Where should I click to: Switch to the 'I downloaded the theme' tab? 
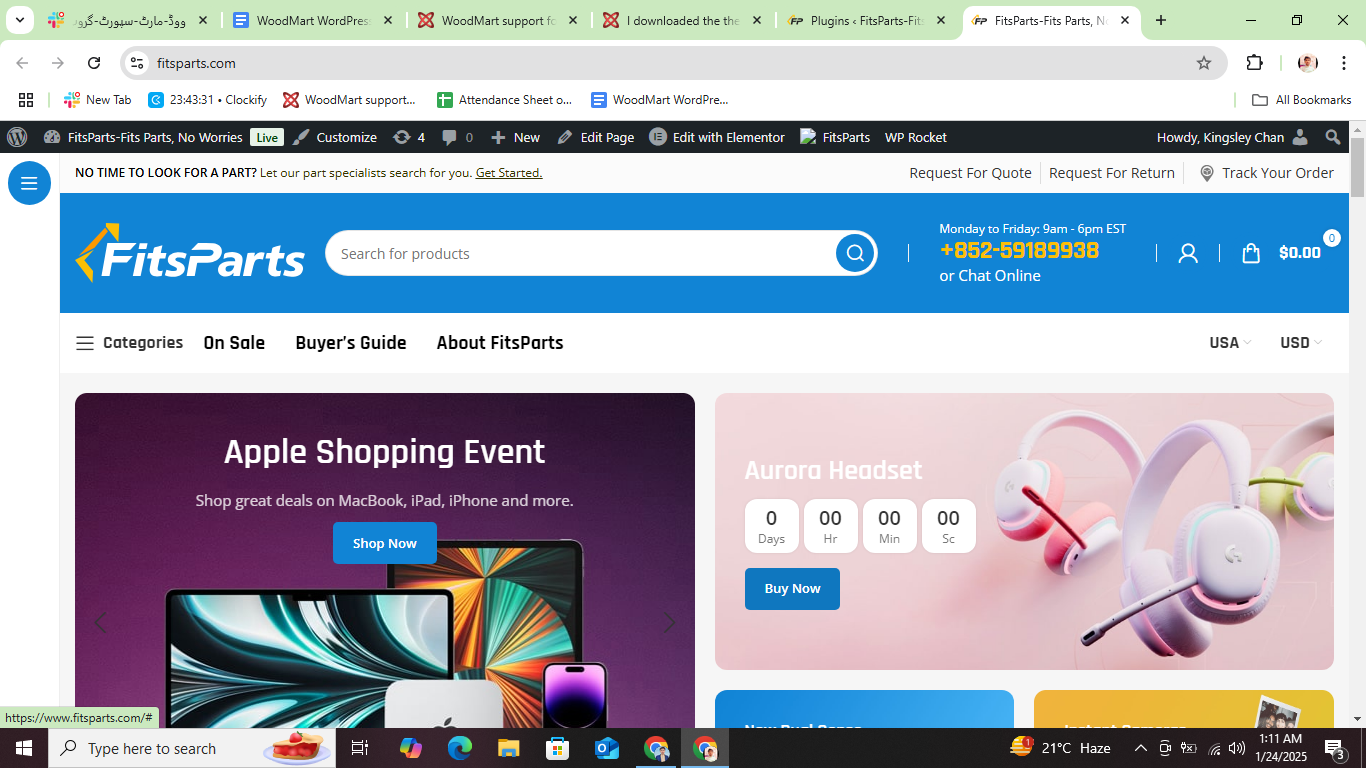(683, 20)
